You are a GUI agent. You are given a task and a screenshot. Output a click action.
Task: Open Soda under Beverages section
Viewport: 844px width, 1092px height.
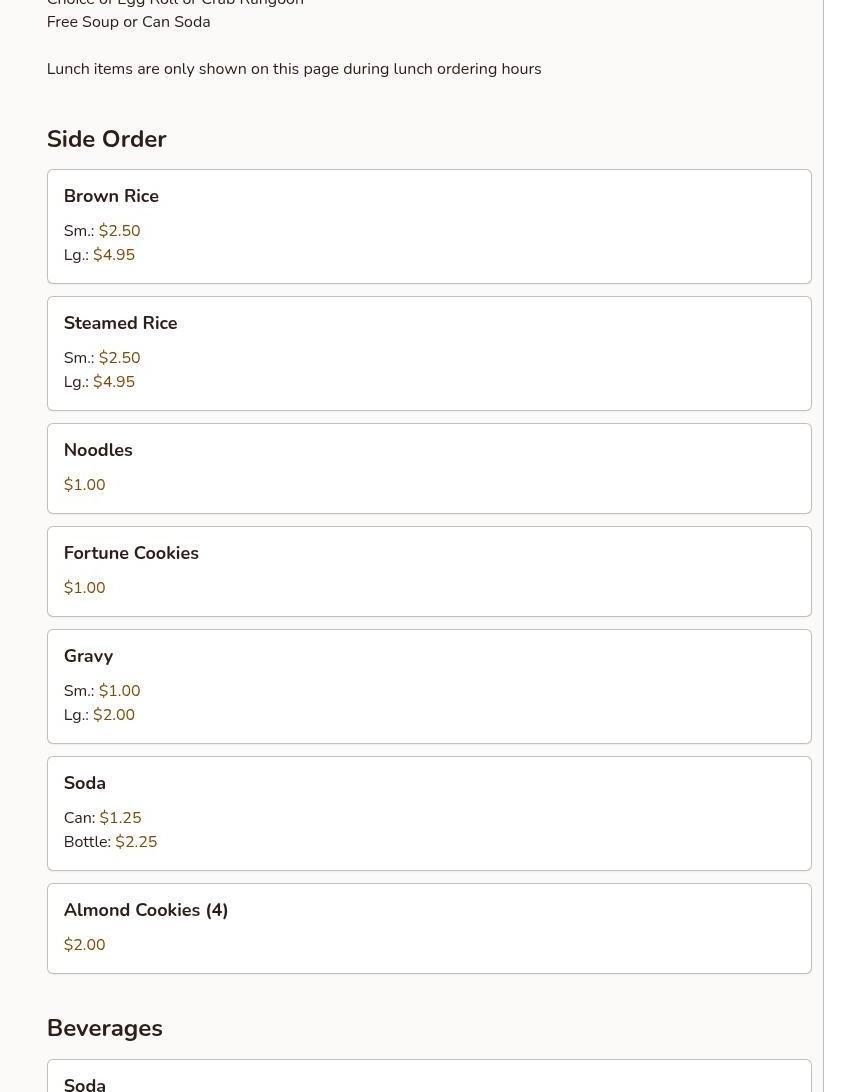tap(85, 1083)
